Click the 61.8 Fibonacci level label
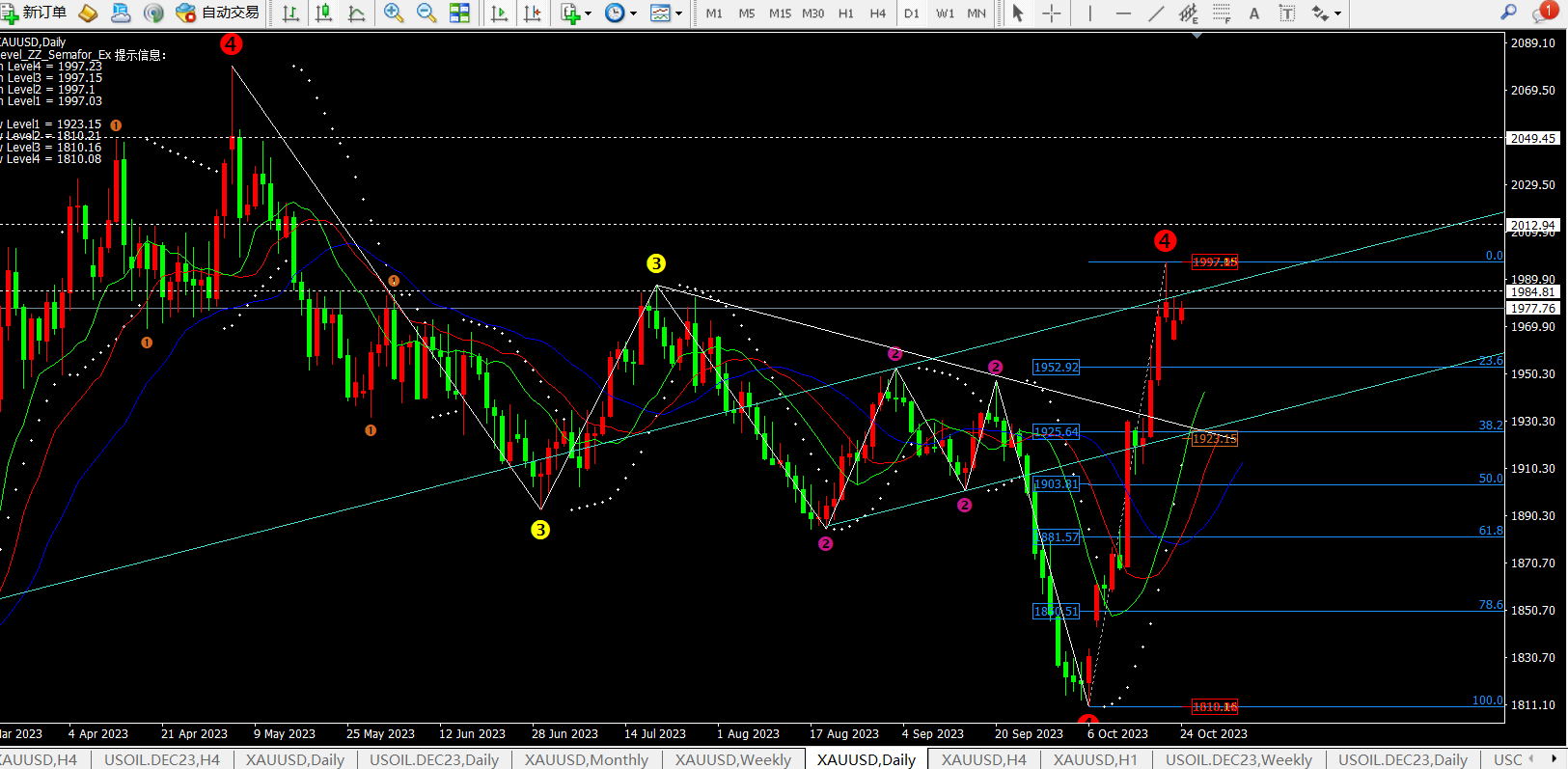 point(1491,531)
